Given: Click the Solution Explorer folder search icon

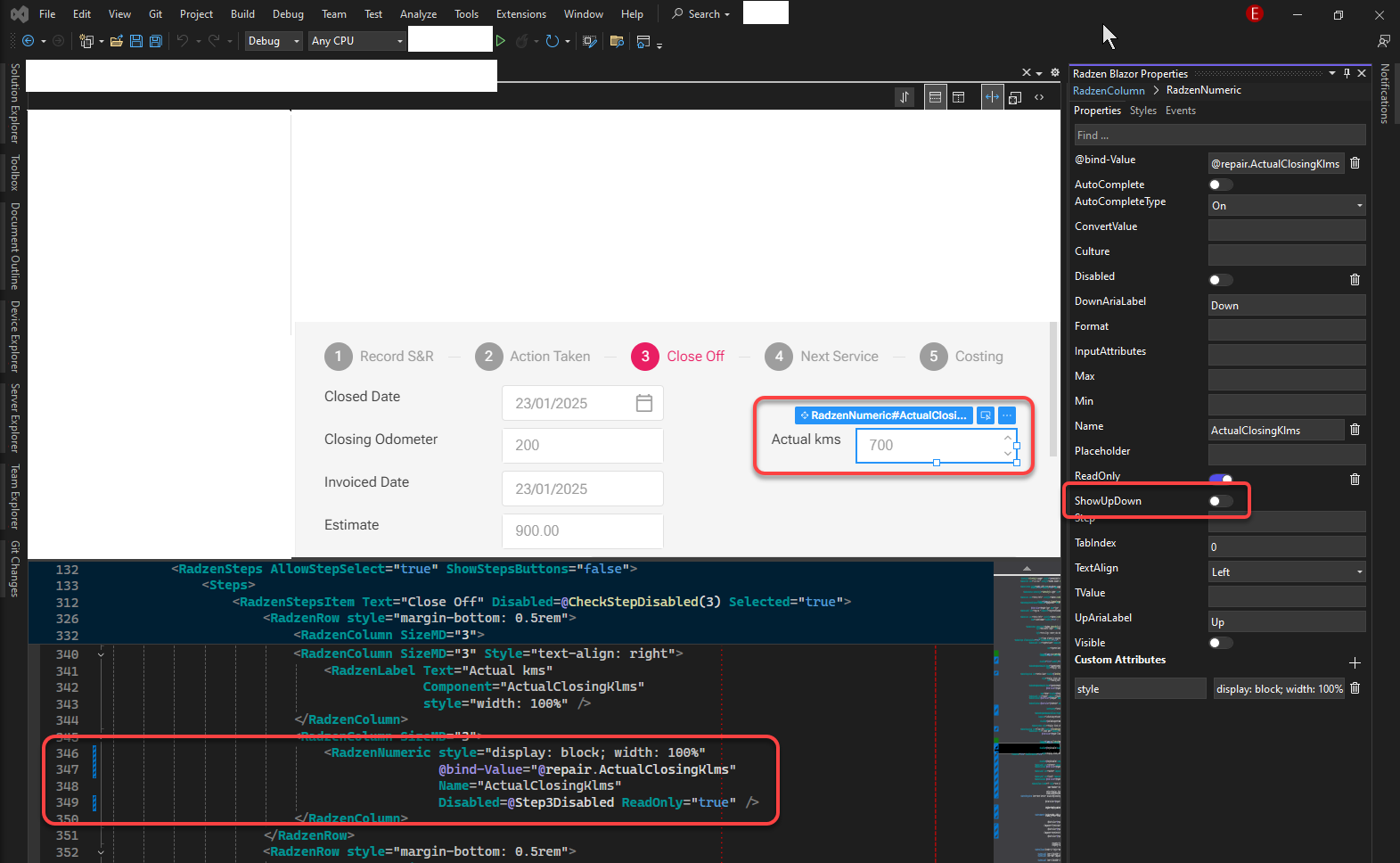Looking at the screenshot, I should pos(617,41).
